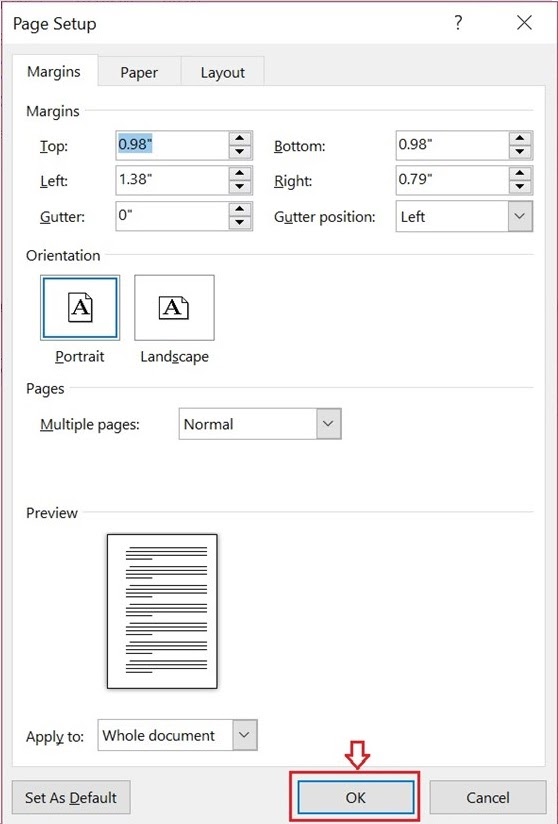Select the Landscape orientation icon
This screenshot has height=824, width=558.
tap(174, 308)
